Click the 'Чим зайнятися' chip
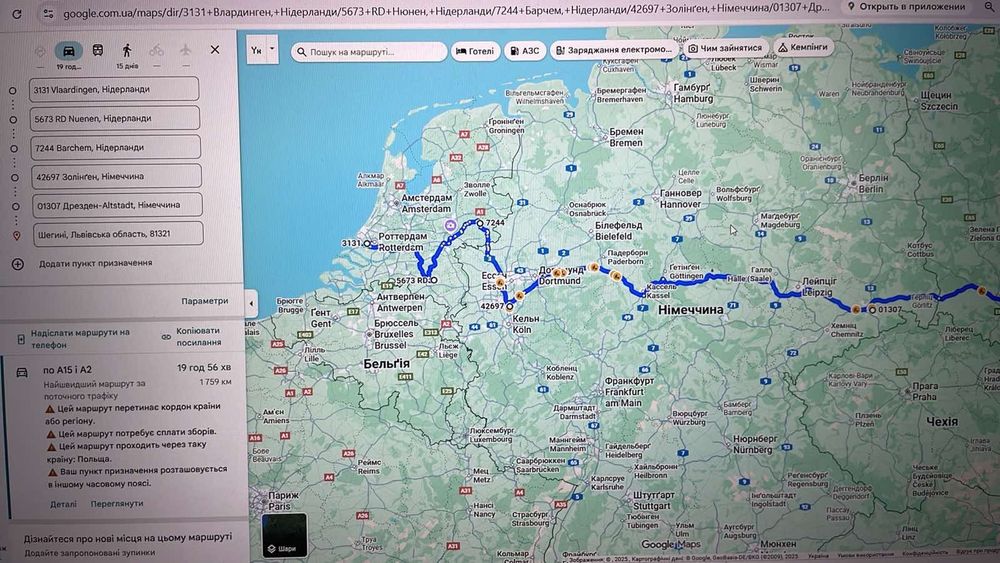Viewport: 1000px width, 563px height. click(x=725, y=48)
